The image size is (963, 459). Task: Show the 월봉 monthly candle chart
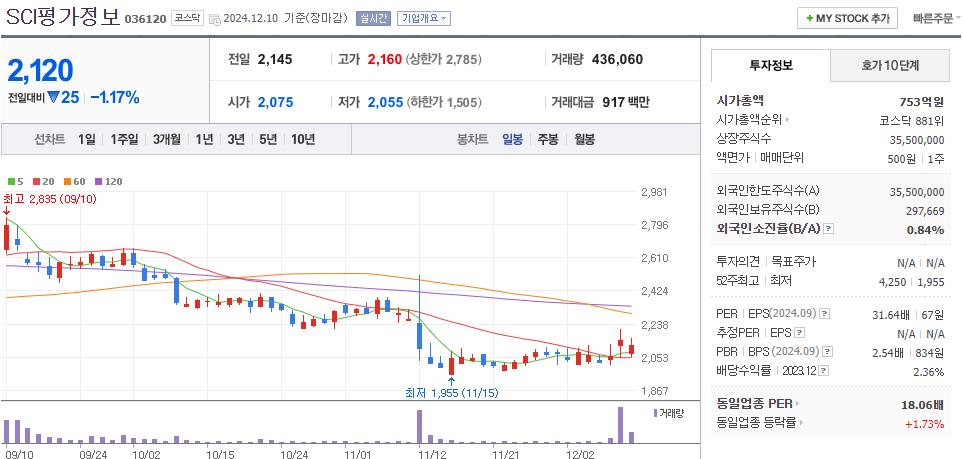point(584,139)
